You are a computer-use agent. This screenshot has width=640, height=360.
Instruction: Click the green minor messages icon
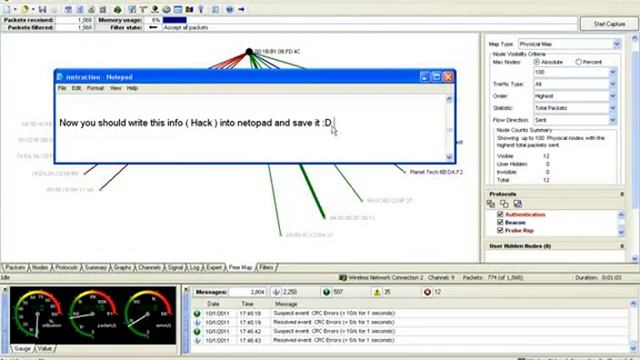coord(326,292)
